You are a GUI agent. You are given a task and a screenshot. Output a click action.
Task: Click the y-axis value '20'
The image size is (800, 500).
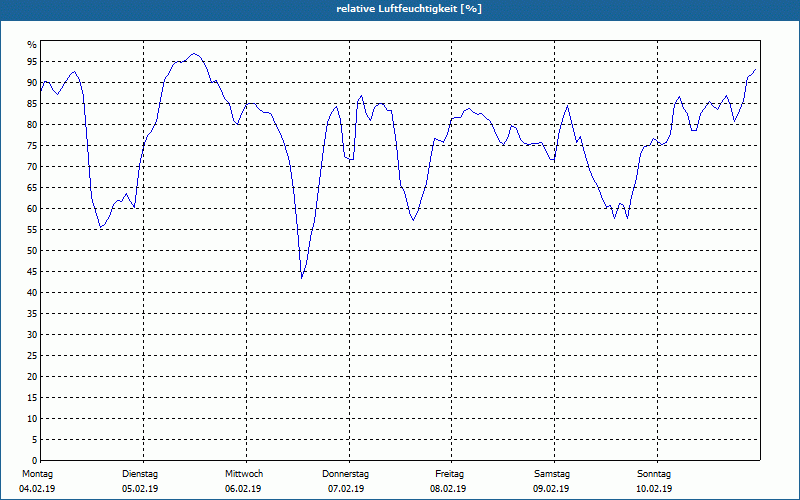32,377
